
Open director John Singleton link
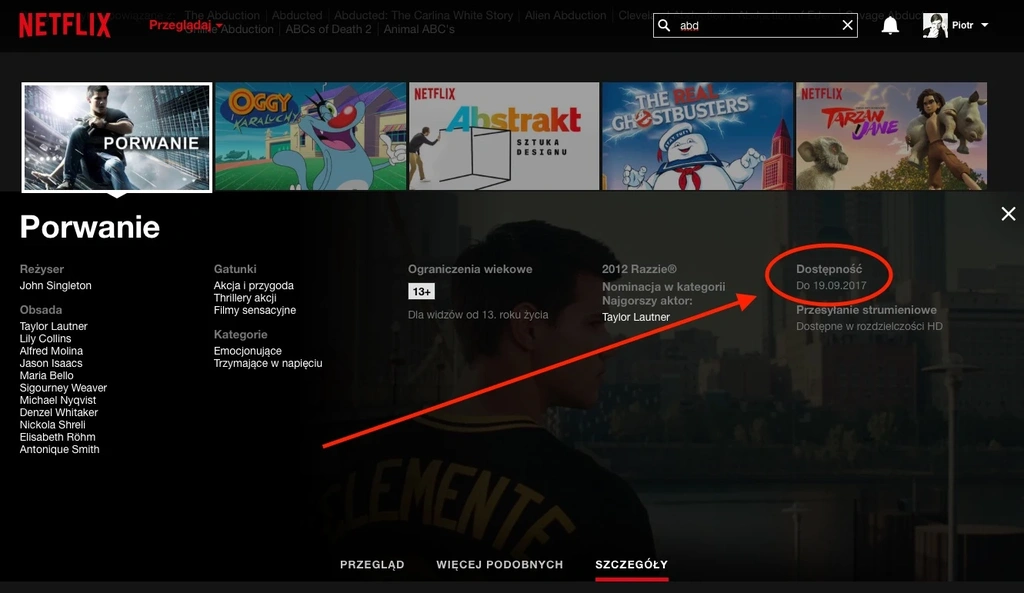pos(56,285)
